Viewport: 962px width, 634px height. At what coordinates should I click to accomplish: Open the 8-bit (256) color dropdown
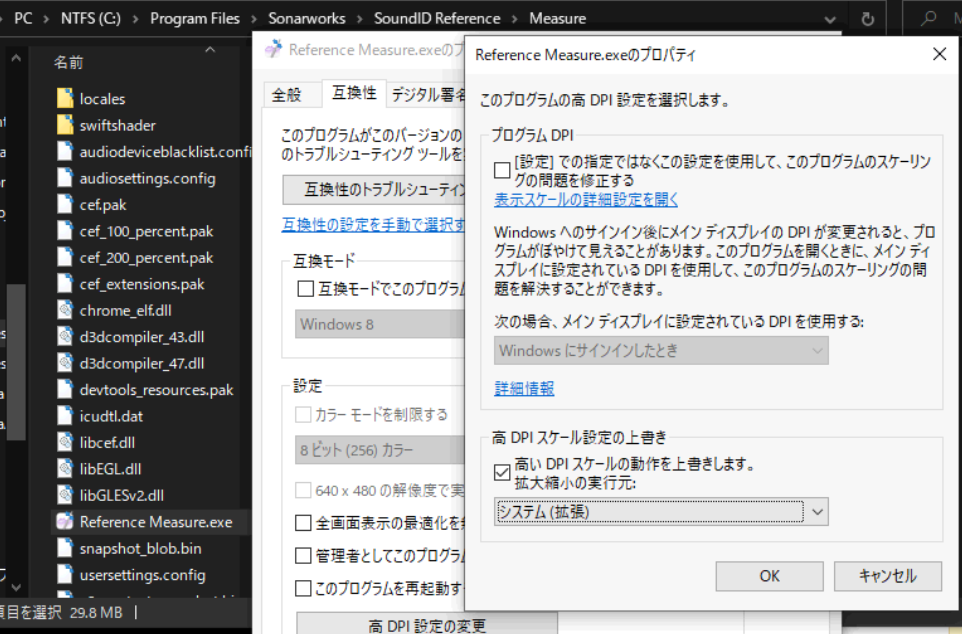(x=380, y=450)
